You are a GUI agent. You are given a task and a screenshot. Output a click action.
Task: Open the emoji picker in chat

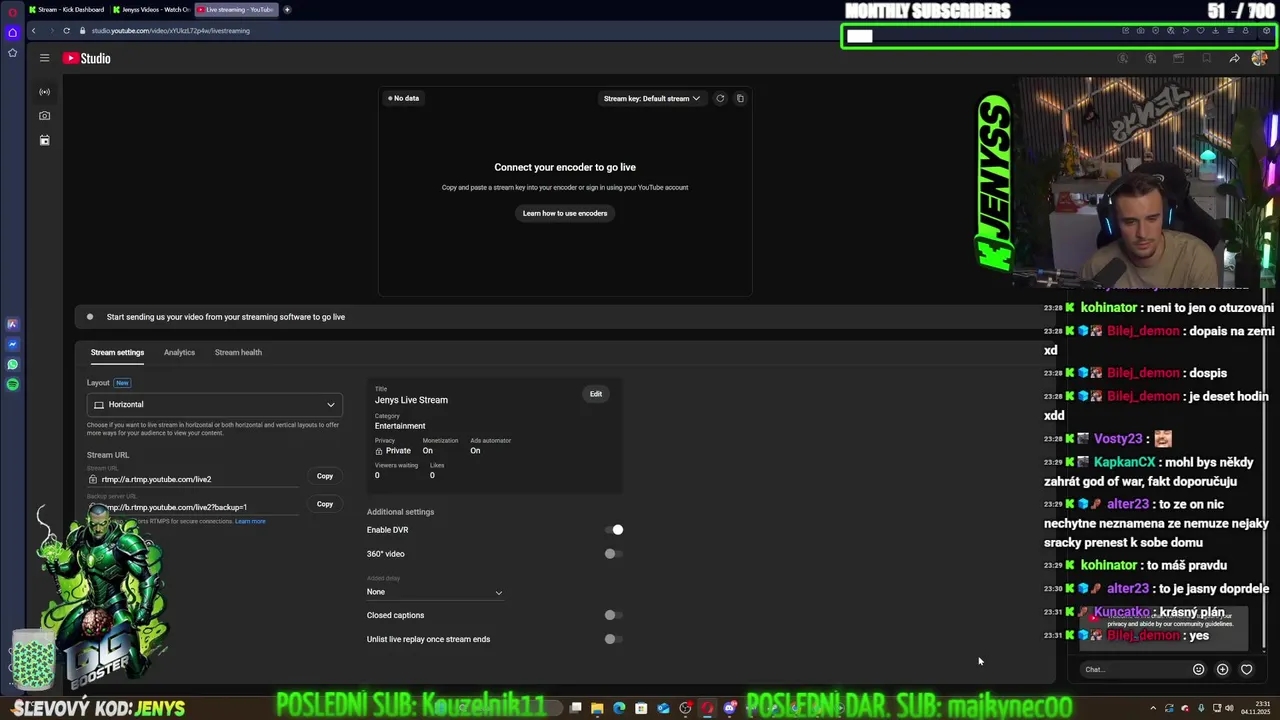tap(1198, 669)
